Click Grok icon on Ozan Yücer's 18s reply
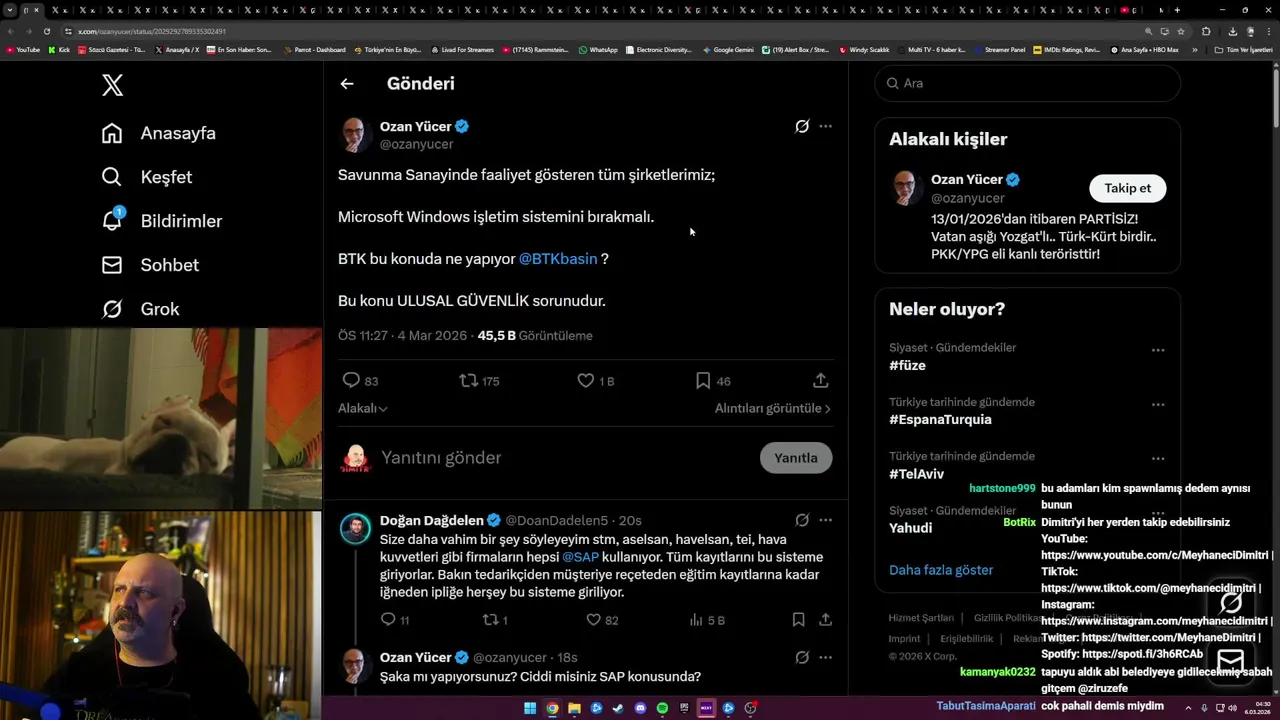 point(802,657)
